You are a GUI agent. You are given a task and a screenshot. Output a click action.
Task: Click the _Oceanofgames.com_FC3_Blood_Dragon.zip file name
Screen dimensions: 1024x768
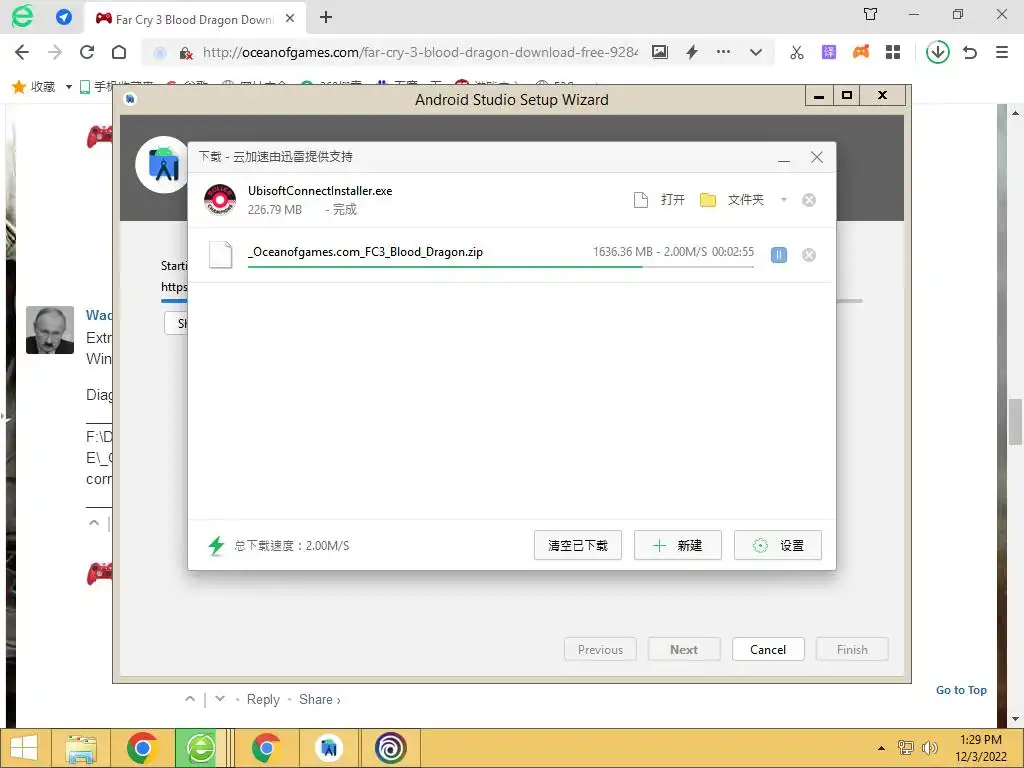tap(365, 252)
